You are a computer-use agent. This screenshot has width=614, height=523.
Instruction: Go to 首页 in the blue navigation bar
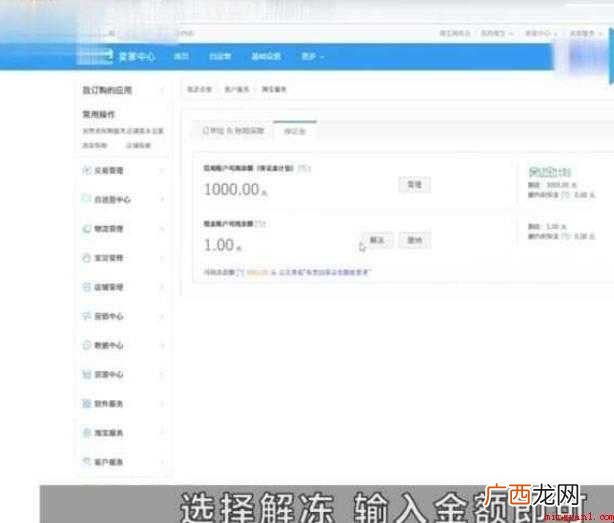[181, 56]
